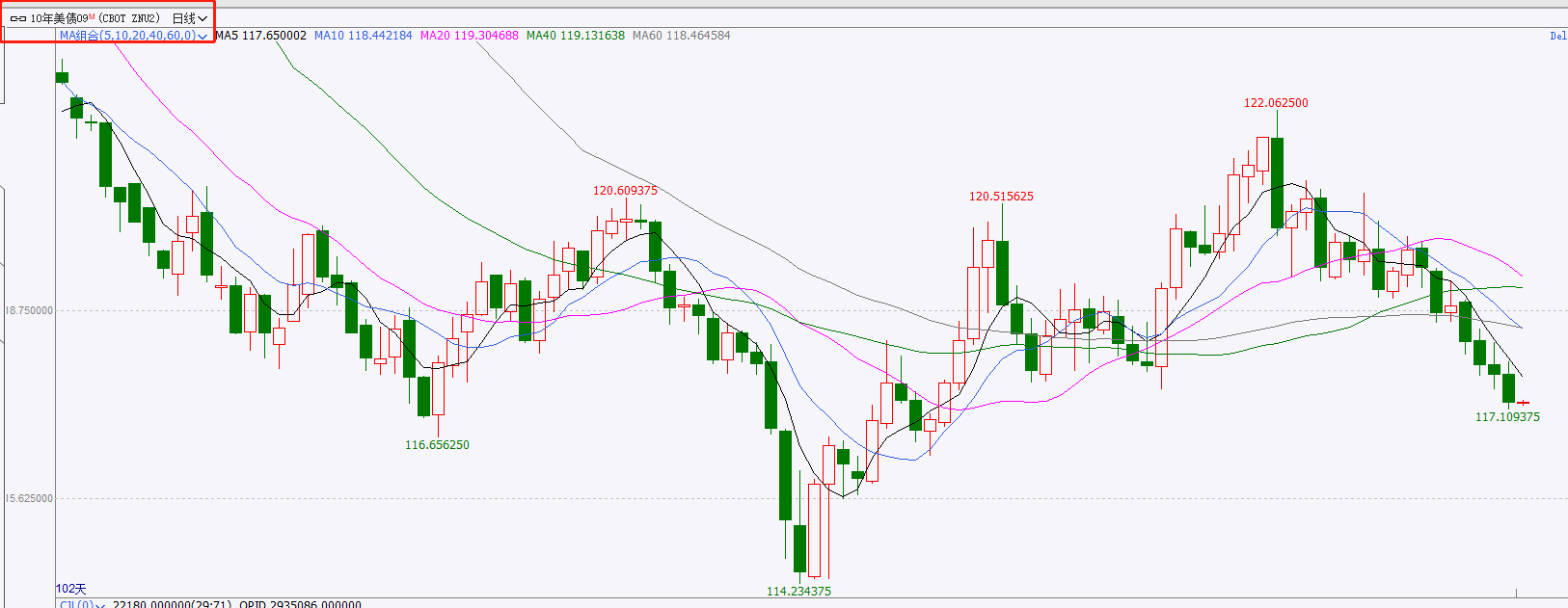Click the 2935086.000000 open interest value

click(x=315, y=604)
